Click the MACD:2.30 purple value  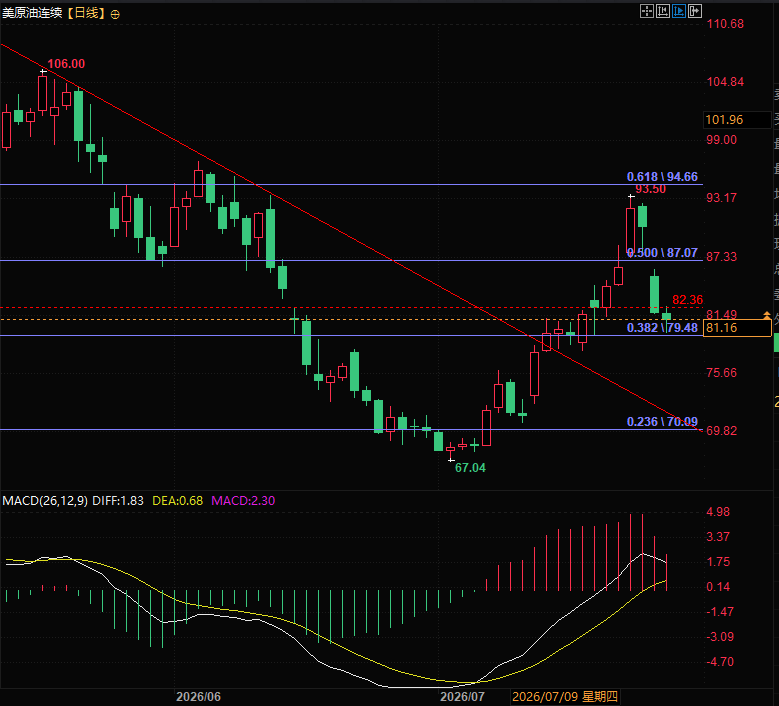tap(243, 500)
